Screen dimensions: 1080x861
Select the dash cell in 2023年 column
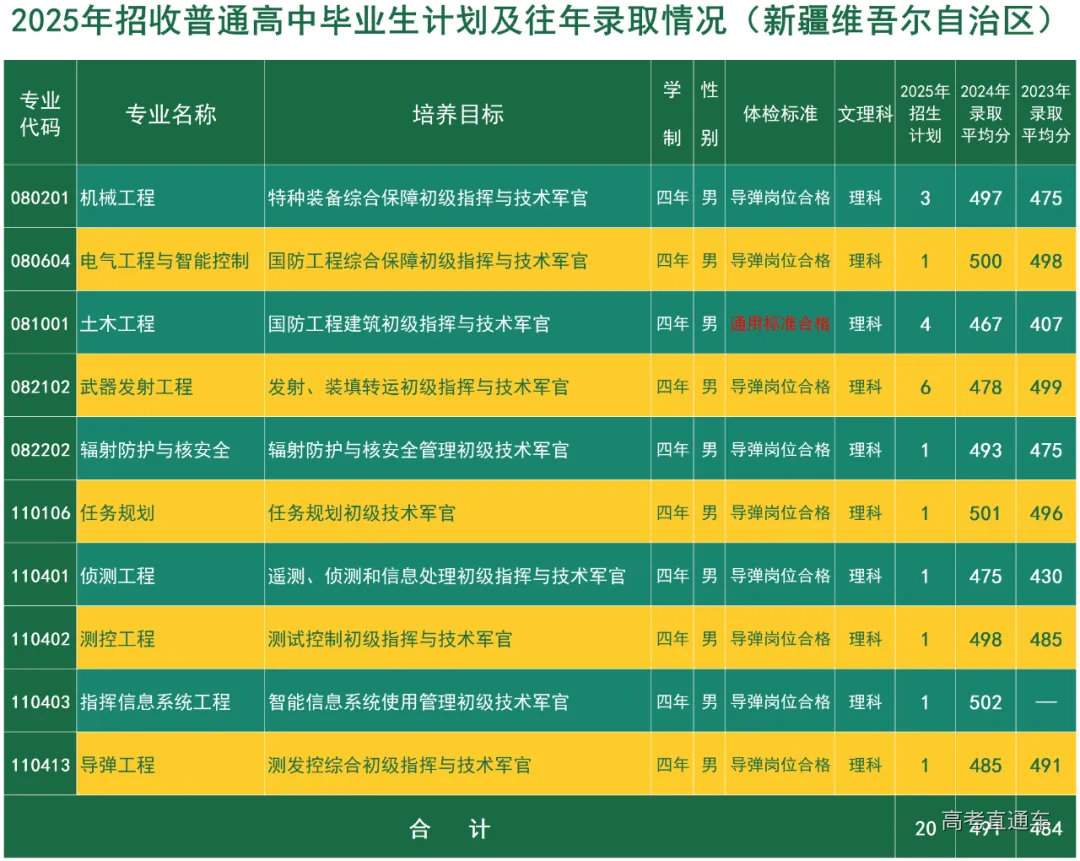[x=1046, y=703]
